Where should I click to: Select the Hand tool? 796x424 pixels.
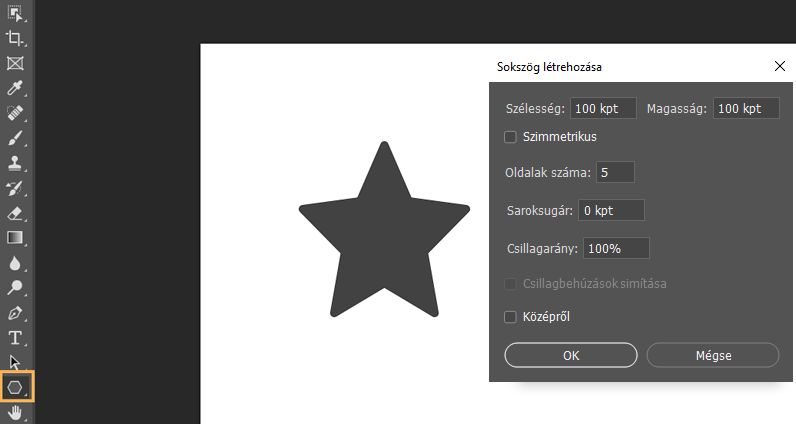click(x=15, y=413)
